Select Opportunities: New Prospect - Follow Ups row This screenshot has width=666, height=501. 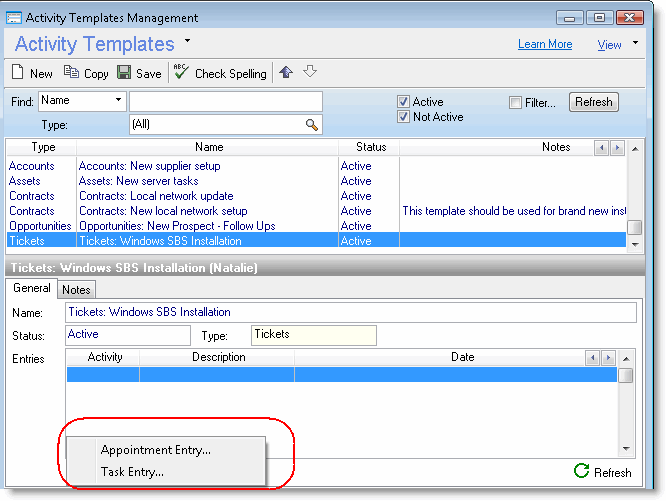tap(316, 226)
